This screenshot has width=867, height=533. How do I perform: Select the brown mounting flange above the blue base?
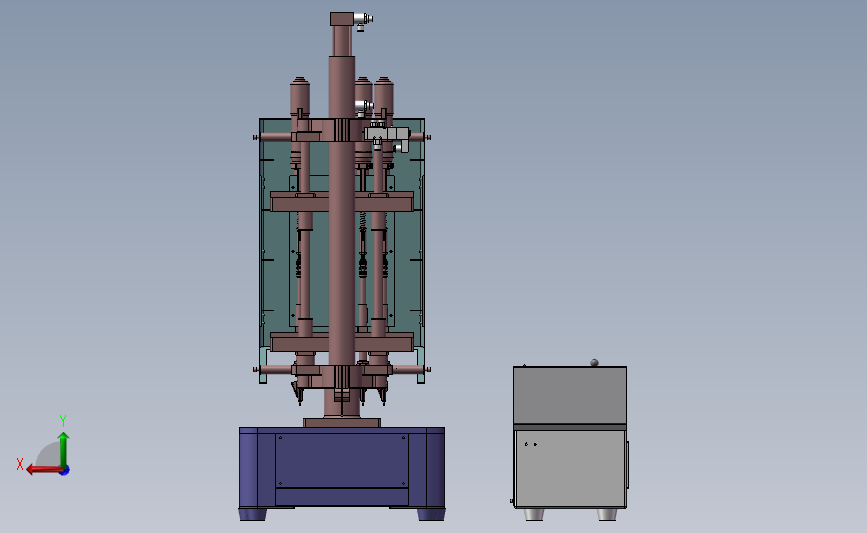[x=342, y=422]
